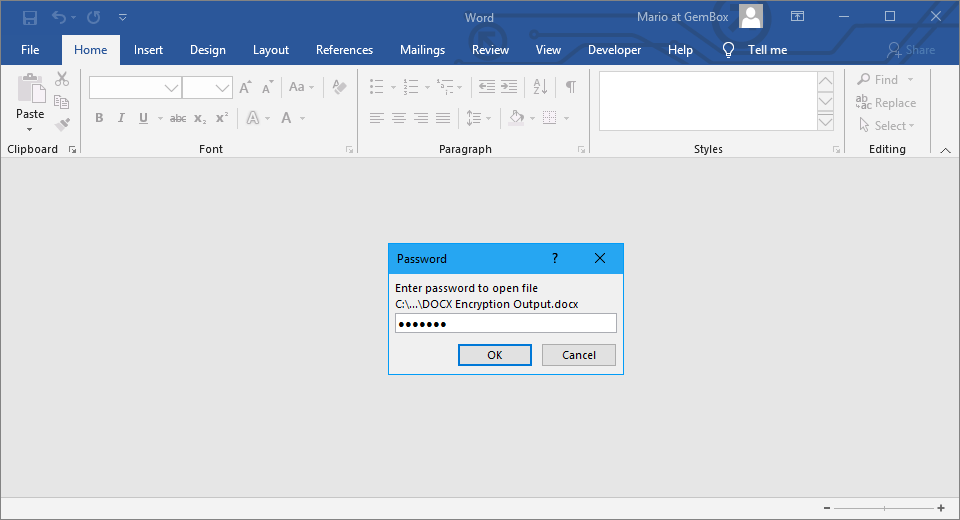Screen dimensions: 960x520
Task: Click the Increase Indent icon
Action: 509,87
